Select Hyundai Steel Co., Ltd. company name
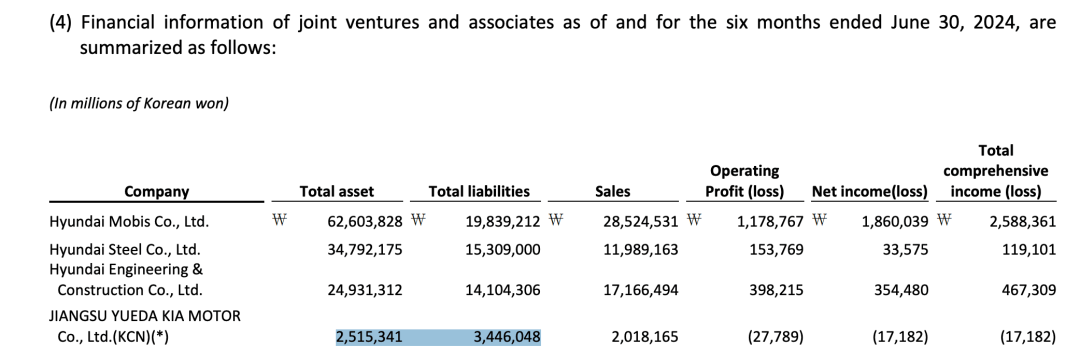The width and height of the screenshot is (1080, 361). 125,249
